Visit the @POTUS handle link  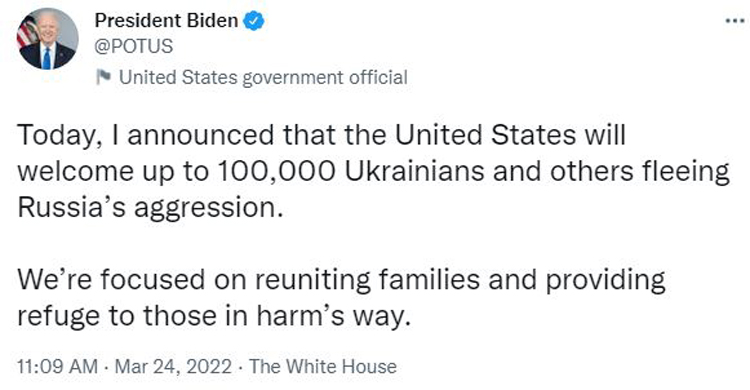134,46
